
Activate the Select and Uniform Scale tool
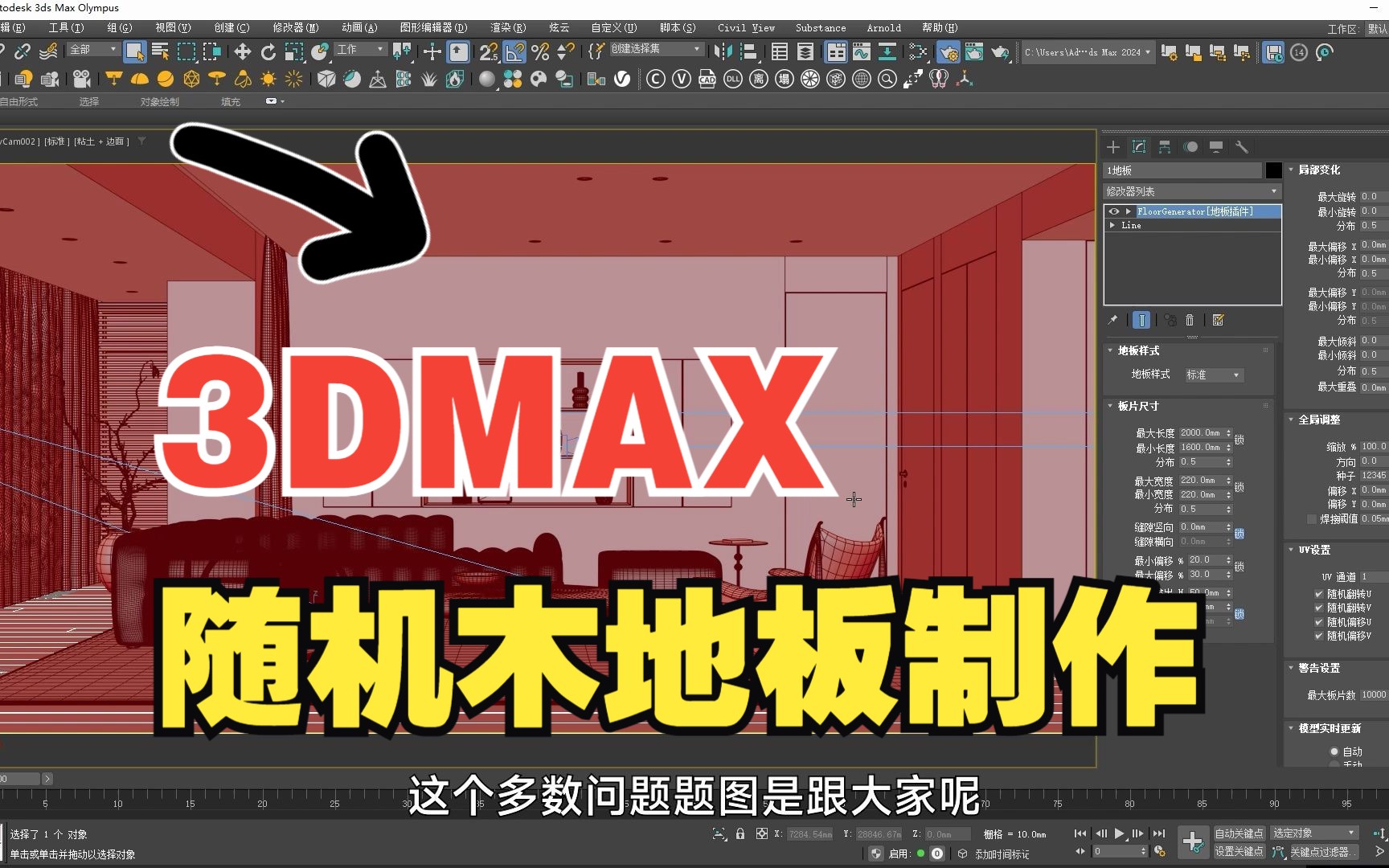tap(294, 52)
